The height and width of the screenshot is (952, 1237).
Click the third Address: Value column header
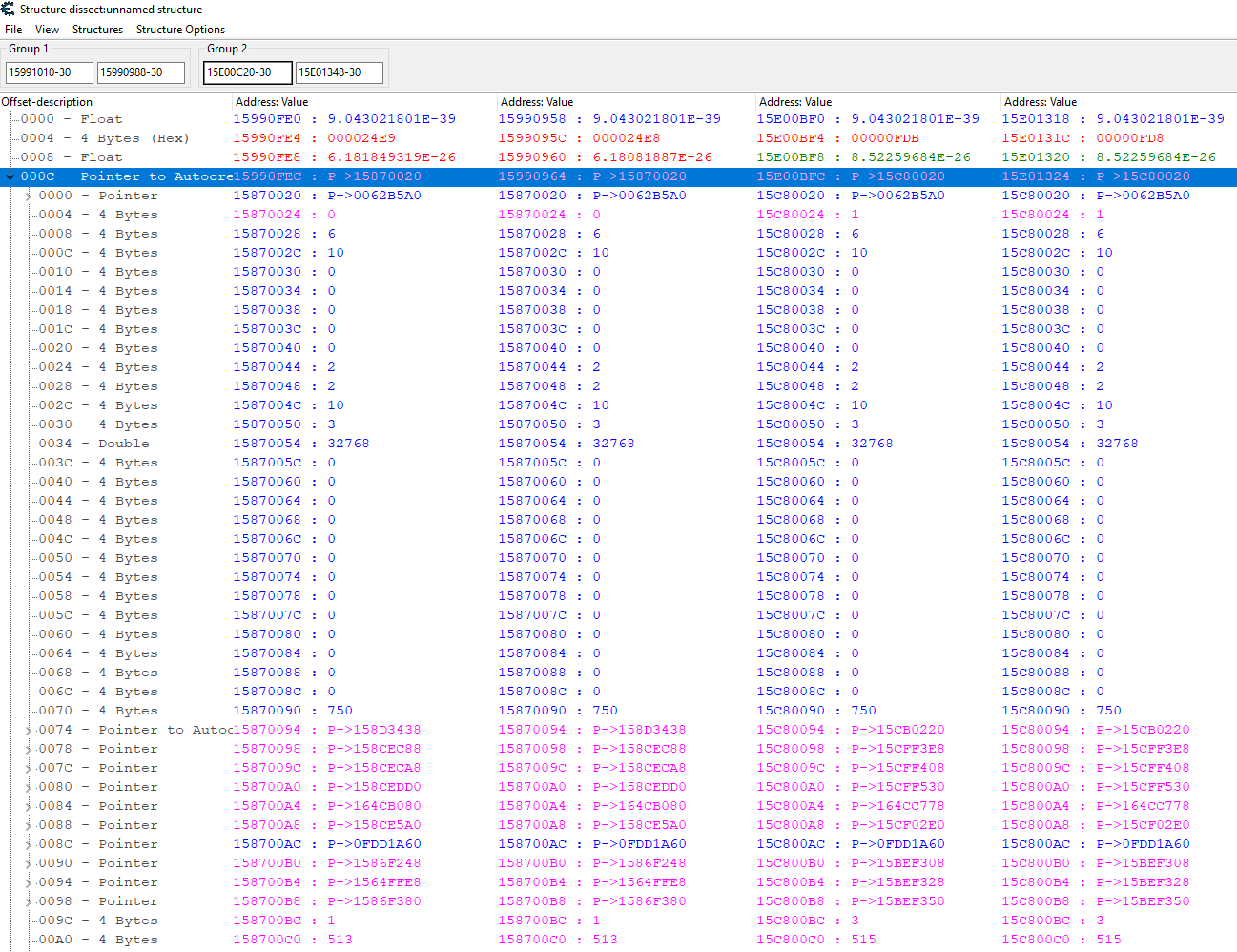point(877,102)
